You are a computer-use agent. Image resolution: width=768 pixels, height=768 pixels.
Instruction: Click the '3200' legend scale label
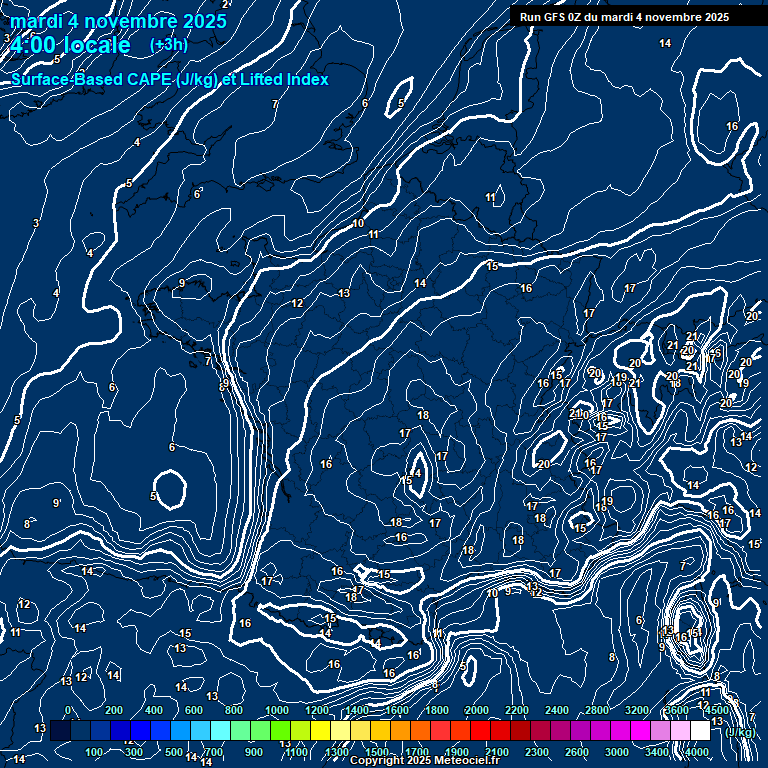[x=637, y=710]
